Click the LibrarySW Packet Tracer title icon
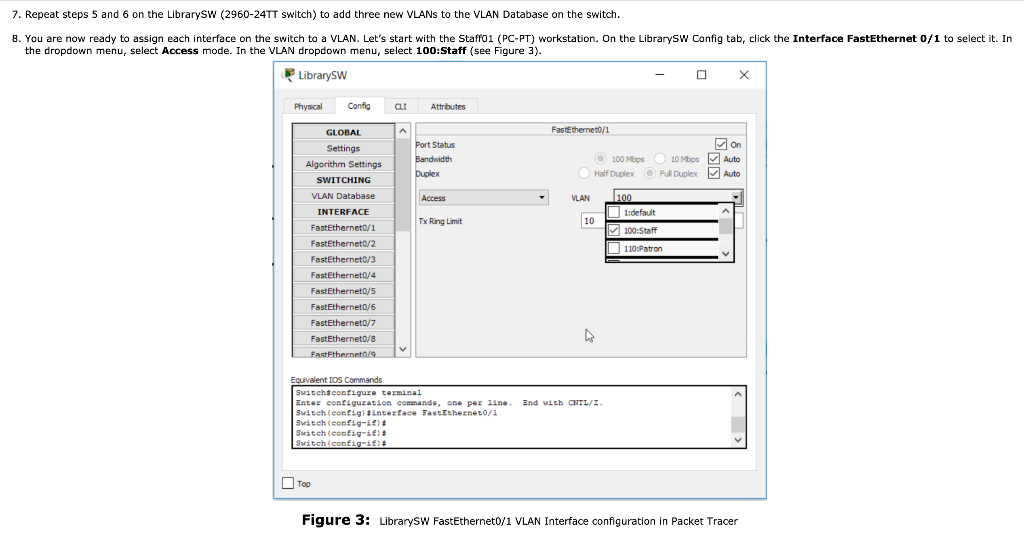 point(288,74)
